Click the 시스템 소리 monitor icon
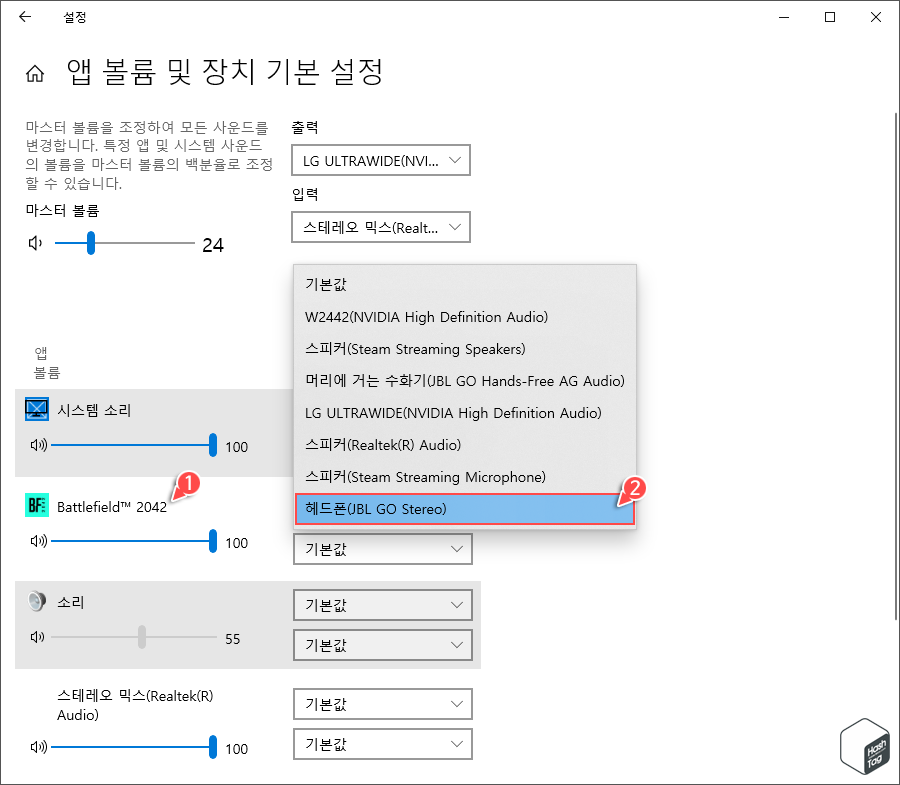This screenshot has width=900, height=785. [37, 410]
